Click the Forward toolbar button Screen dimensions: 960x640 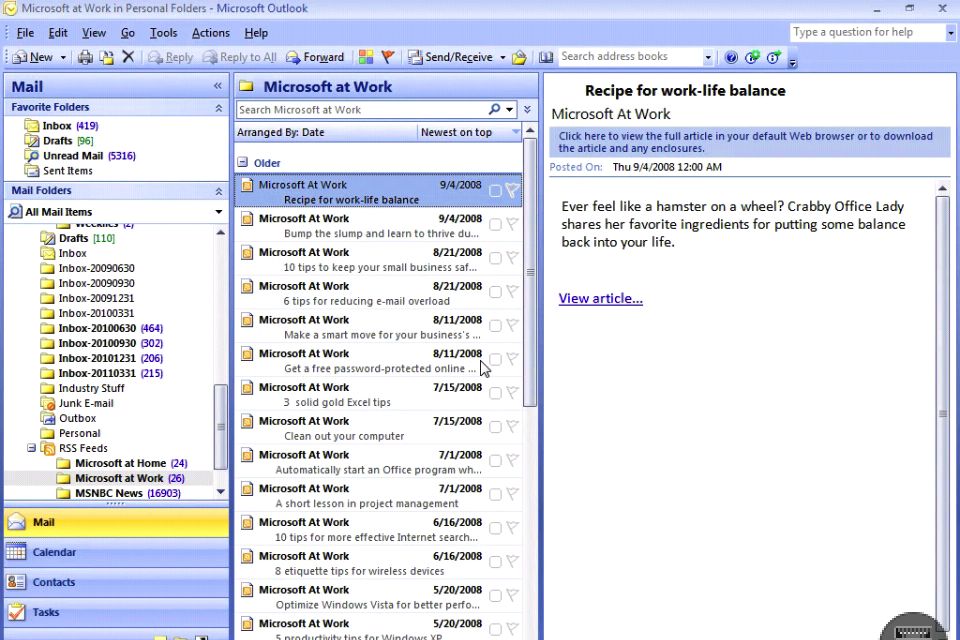coord(315,57)
